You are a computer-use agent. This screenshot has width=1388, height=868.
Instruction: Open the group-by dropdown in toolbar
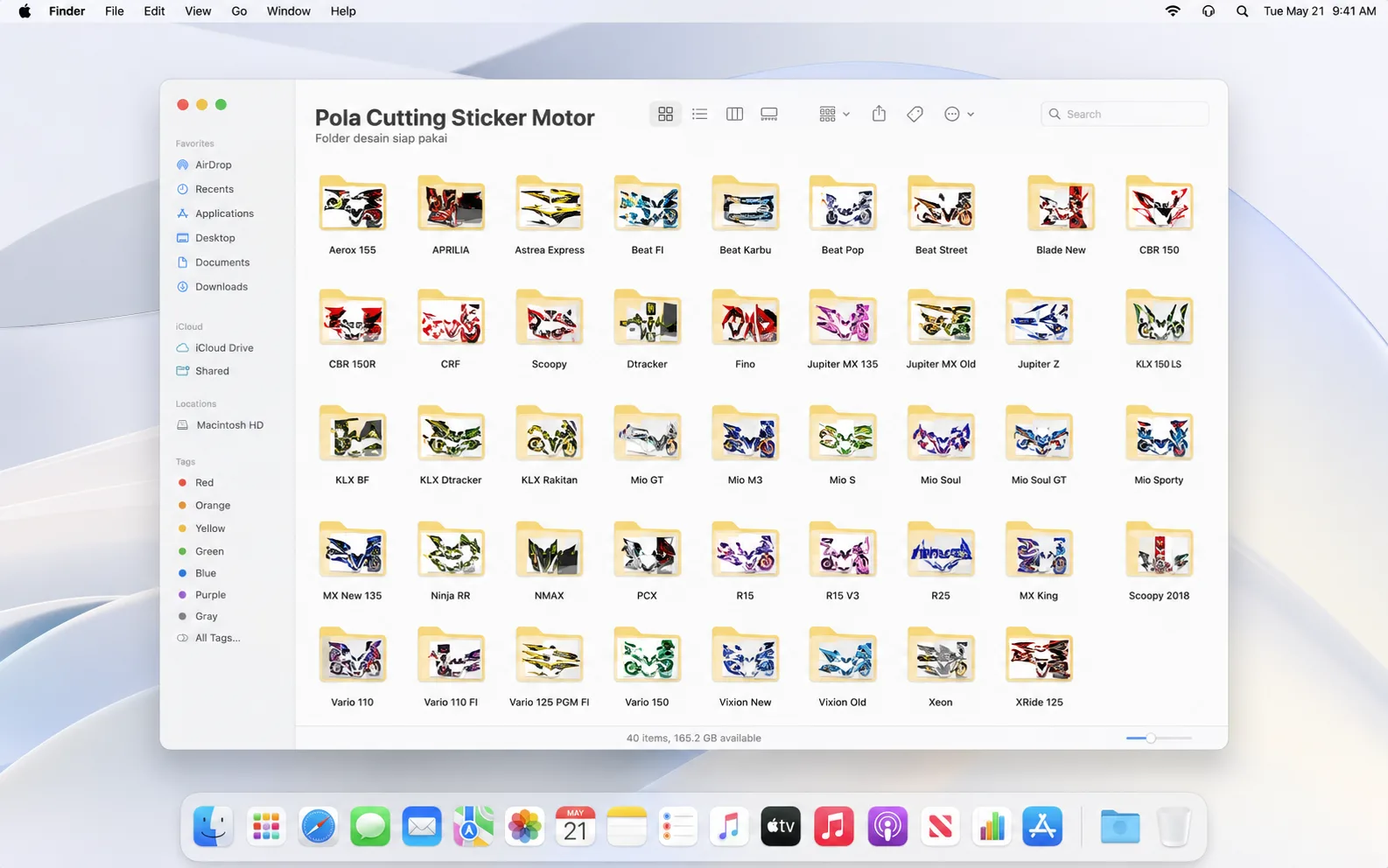point(834,114)
